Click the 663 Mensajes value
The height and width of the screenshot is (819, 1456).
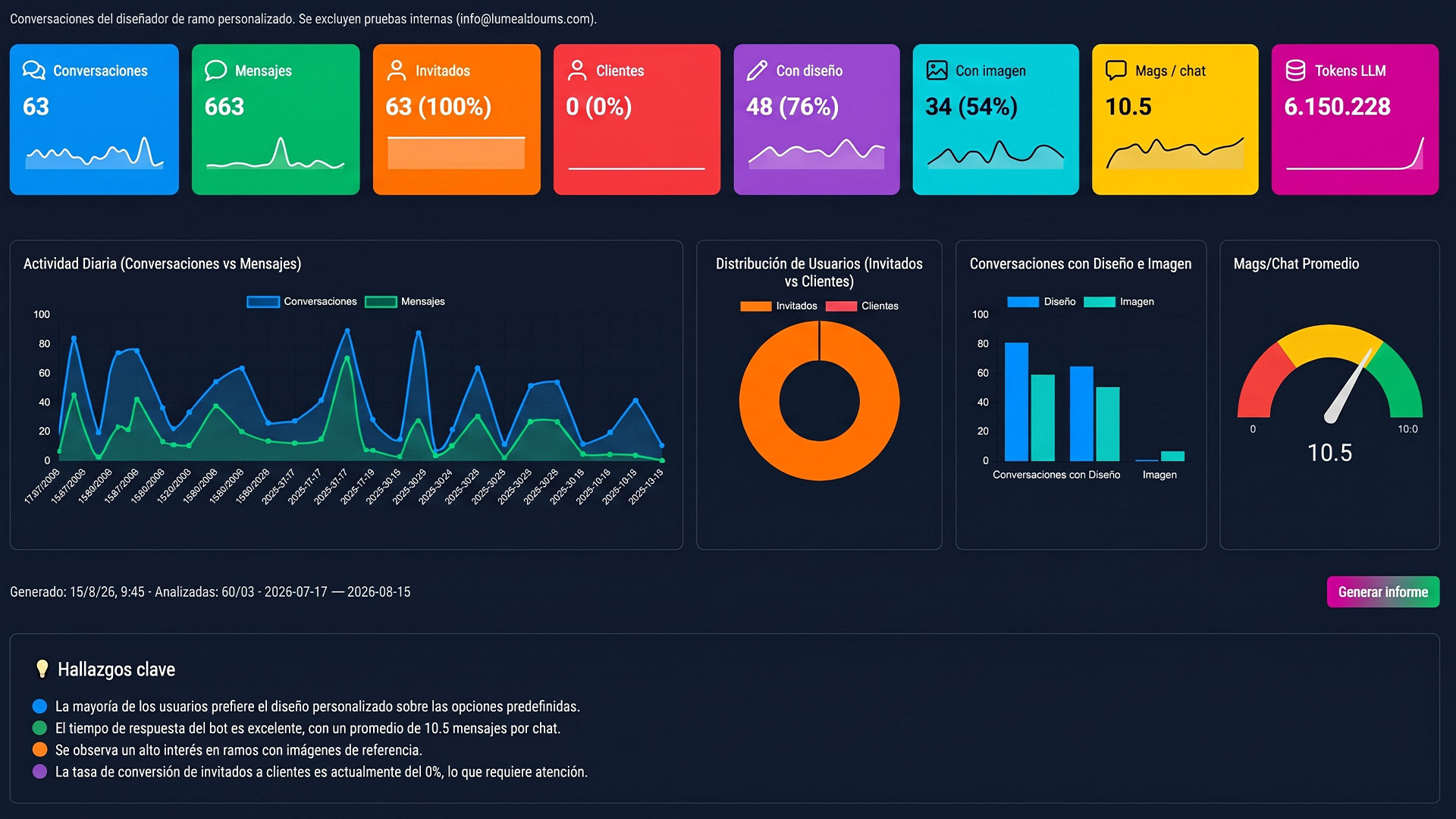click(224, 107)
